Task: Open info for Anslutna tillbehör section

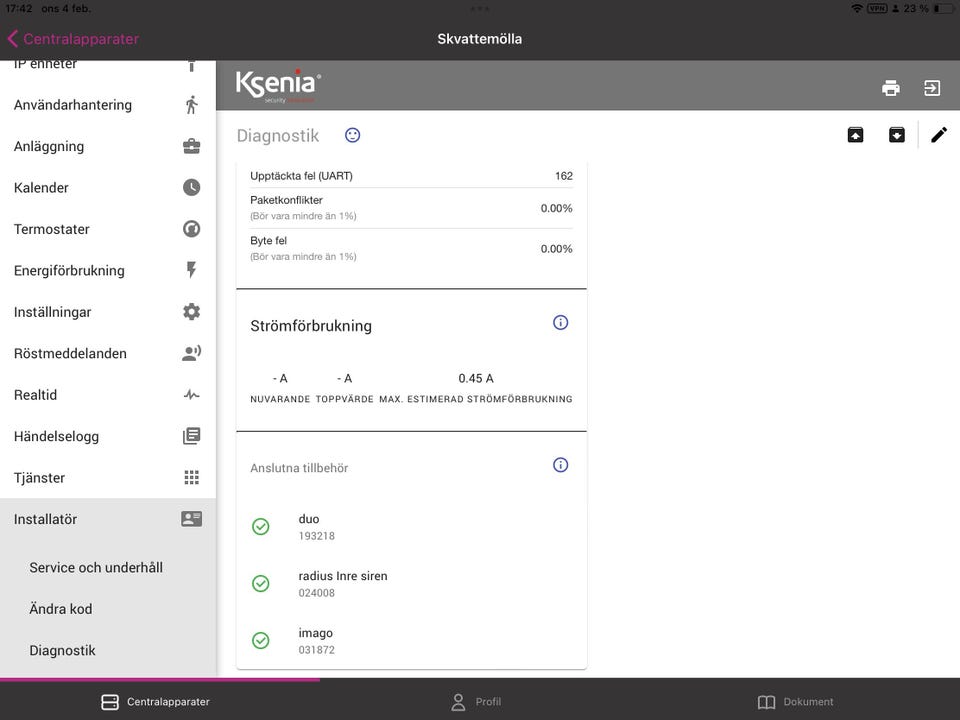Action: [x=560, y=465]
